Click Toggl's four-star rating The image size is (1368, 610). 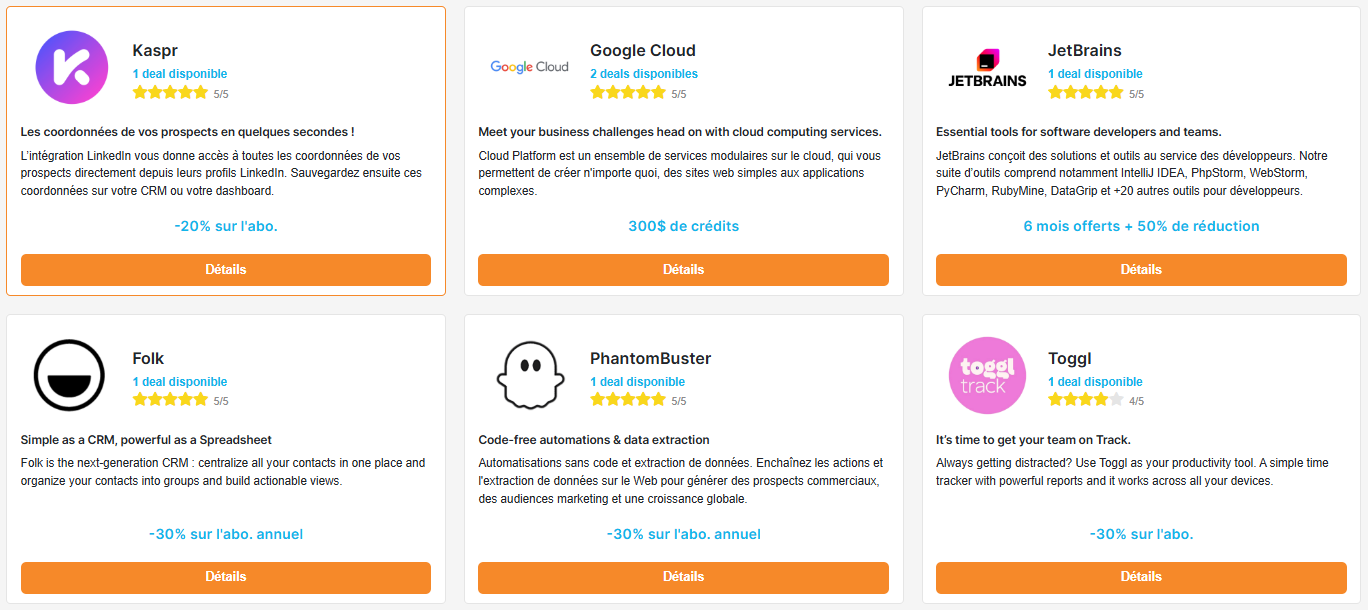coord(1085,401)
